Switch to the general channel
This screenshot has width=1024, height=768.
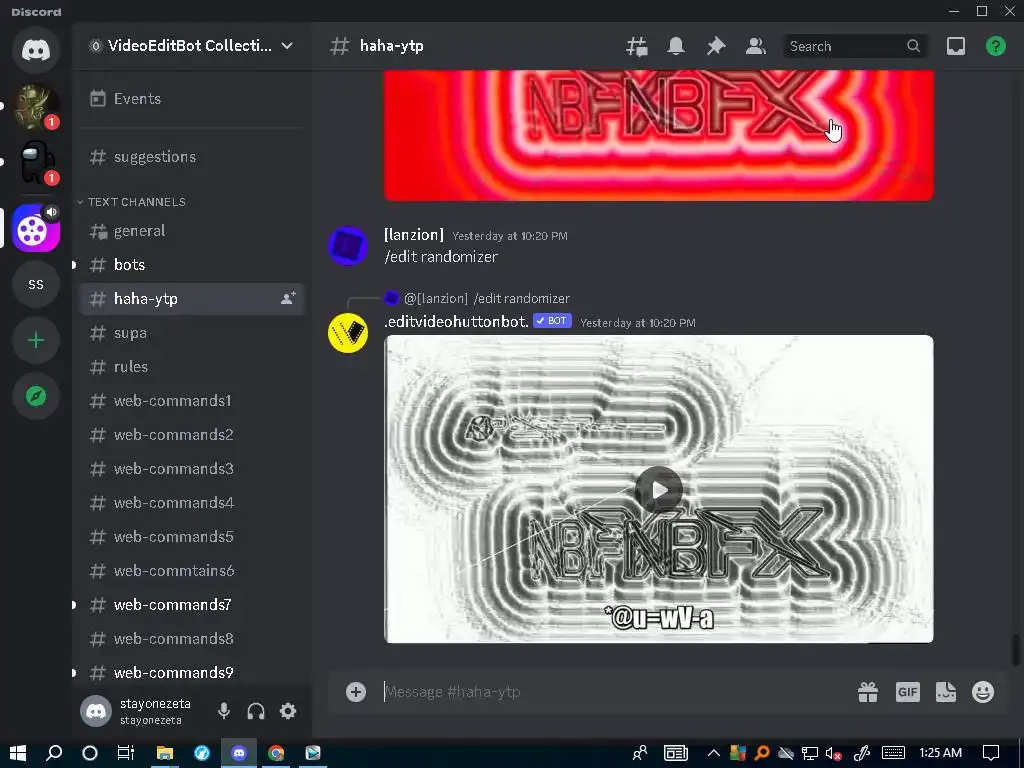pyautogui.click(x=191, y=231)
